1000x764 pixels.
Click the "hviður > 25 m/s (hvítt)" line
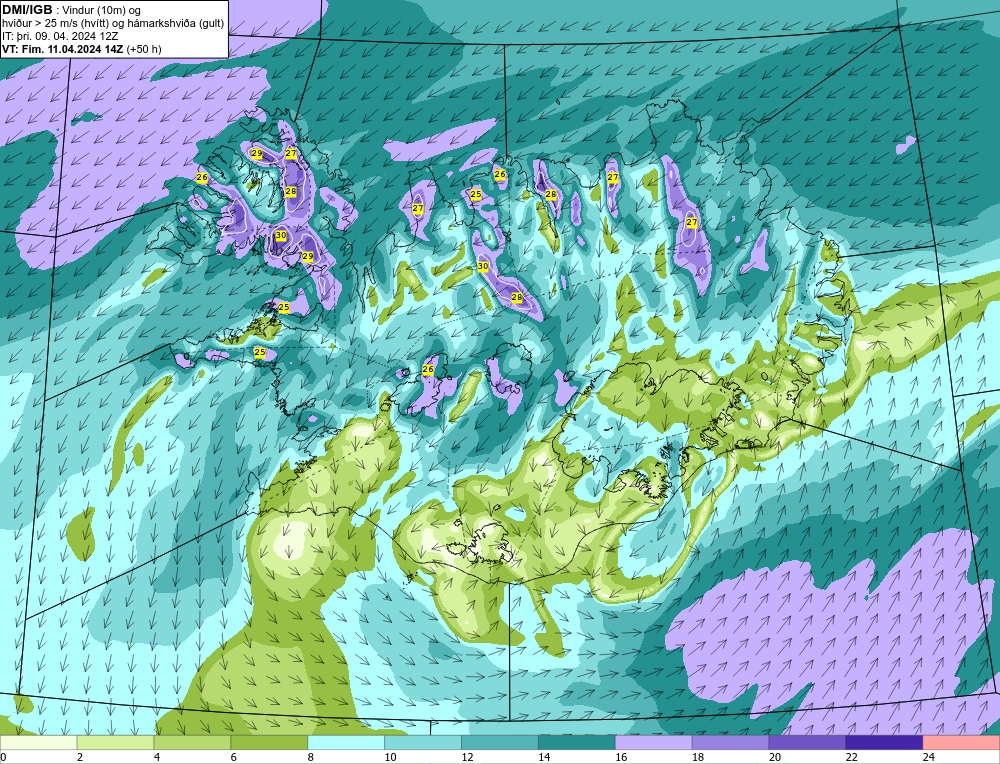point(55,24)
